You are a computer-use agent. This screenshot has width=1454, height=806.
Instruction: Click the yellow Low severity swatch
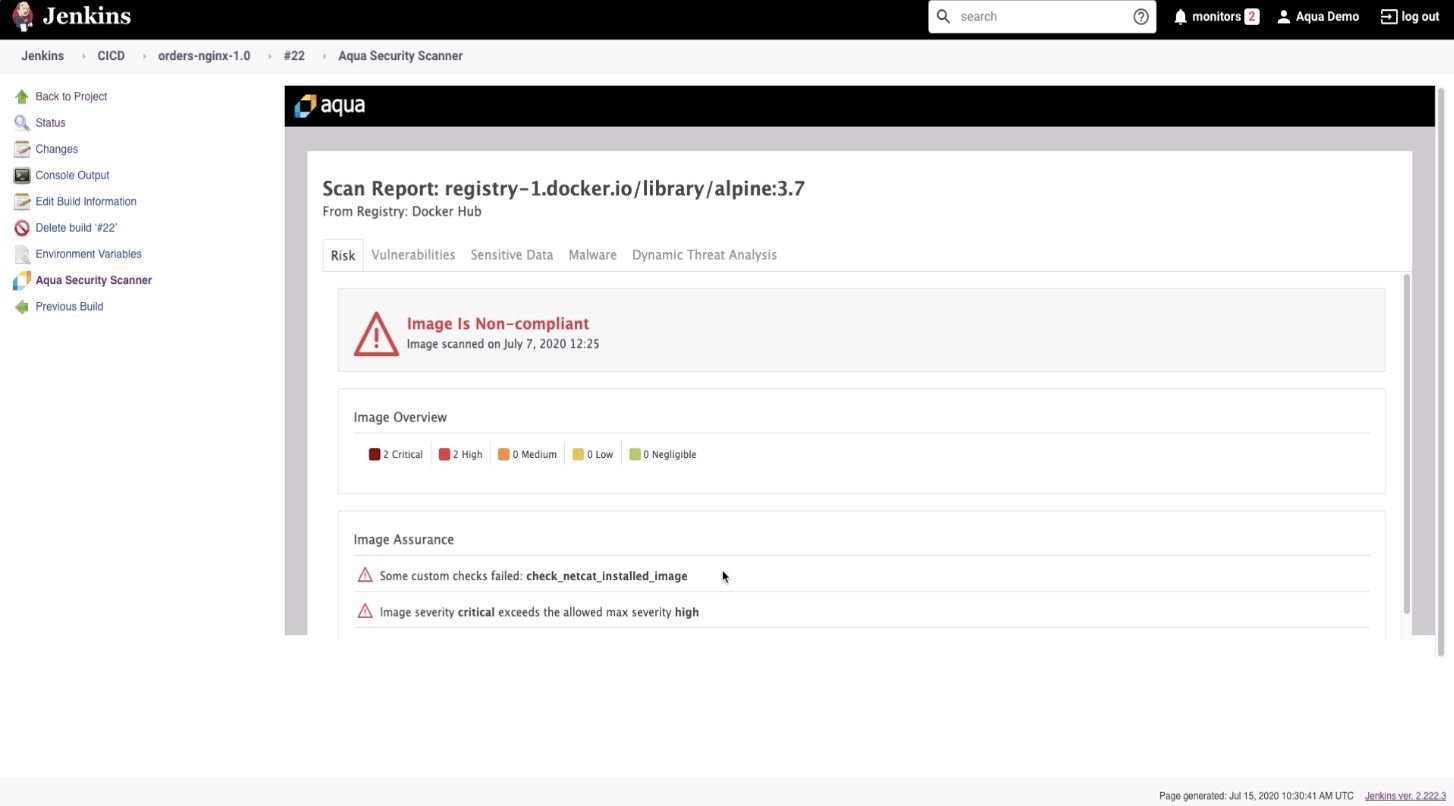tap(578, 454)
